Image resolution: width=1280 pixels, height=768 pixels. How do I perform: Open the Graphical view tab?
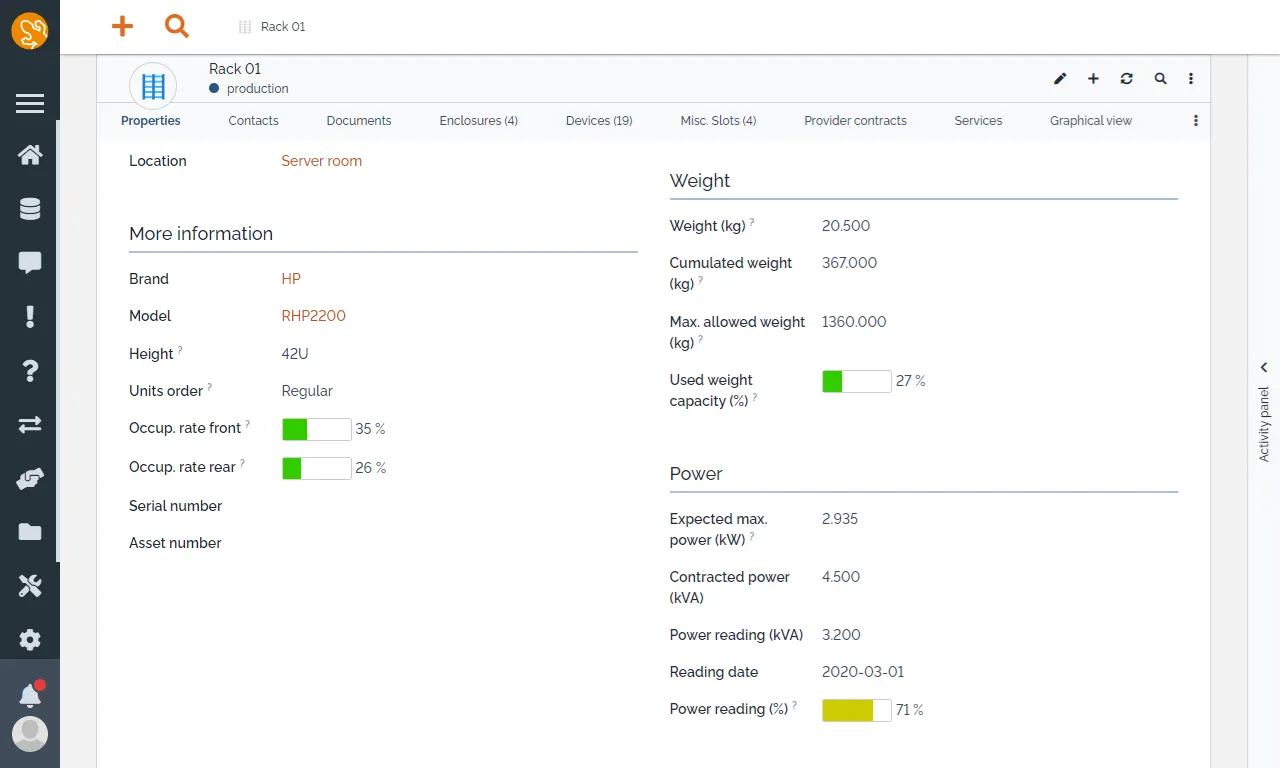[1091, 121]
